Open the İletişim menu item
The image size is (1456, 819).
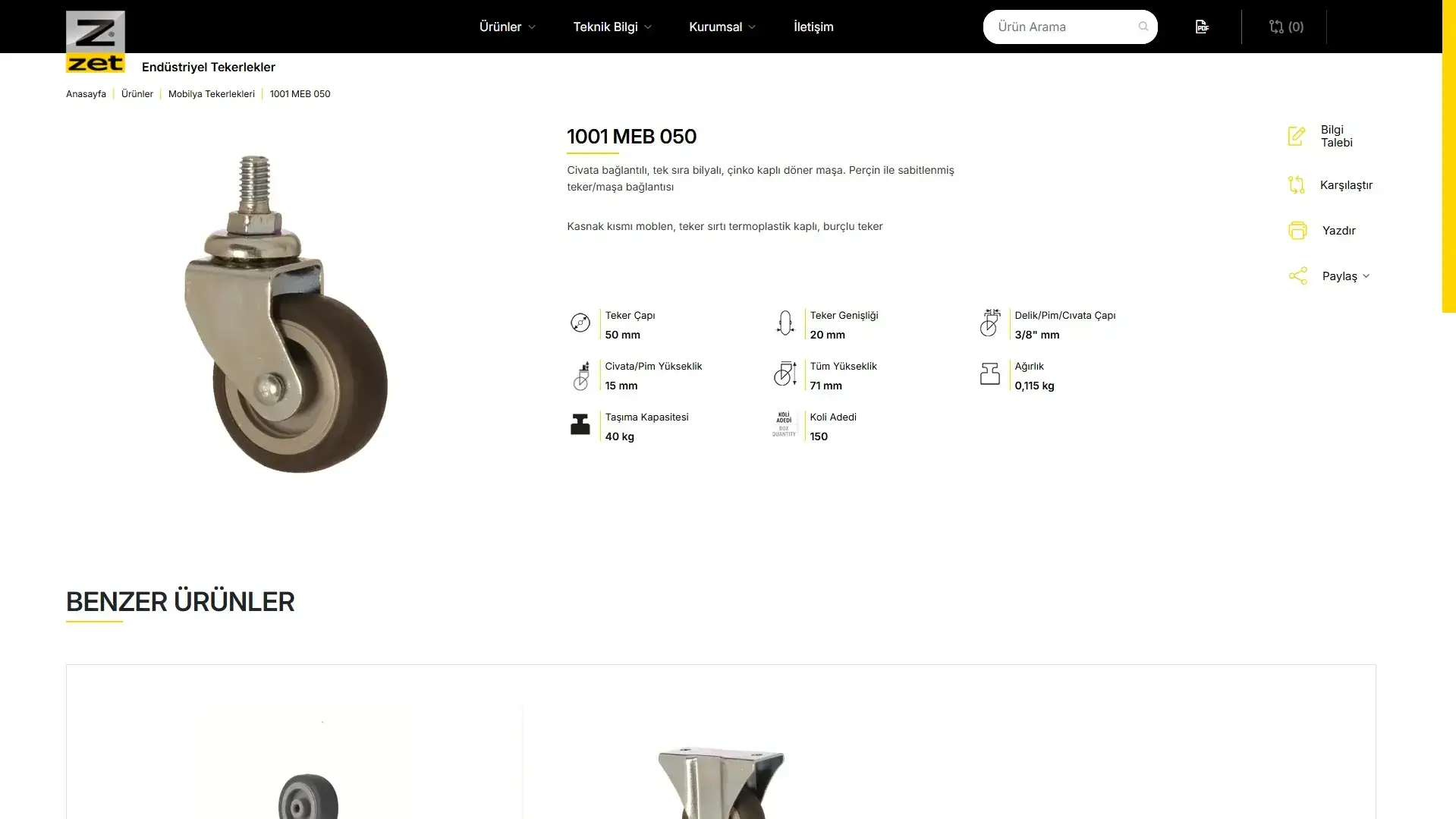click(813, 27)
